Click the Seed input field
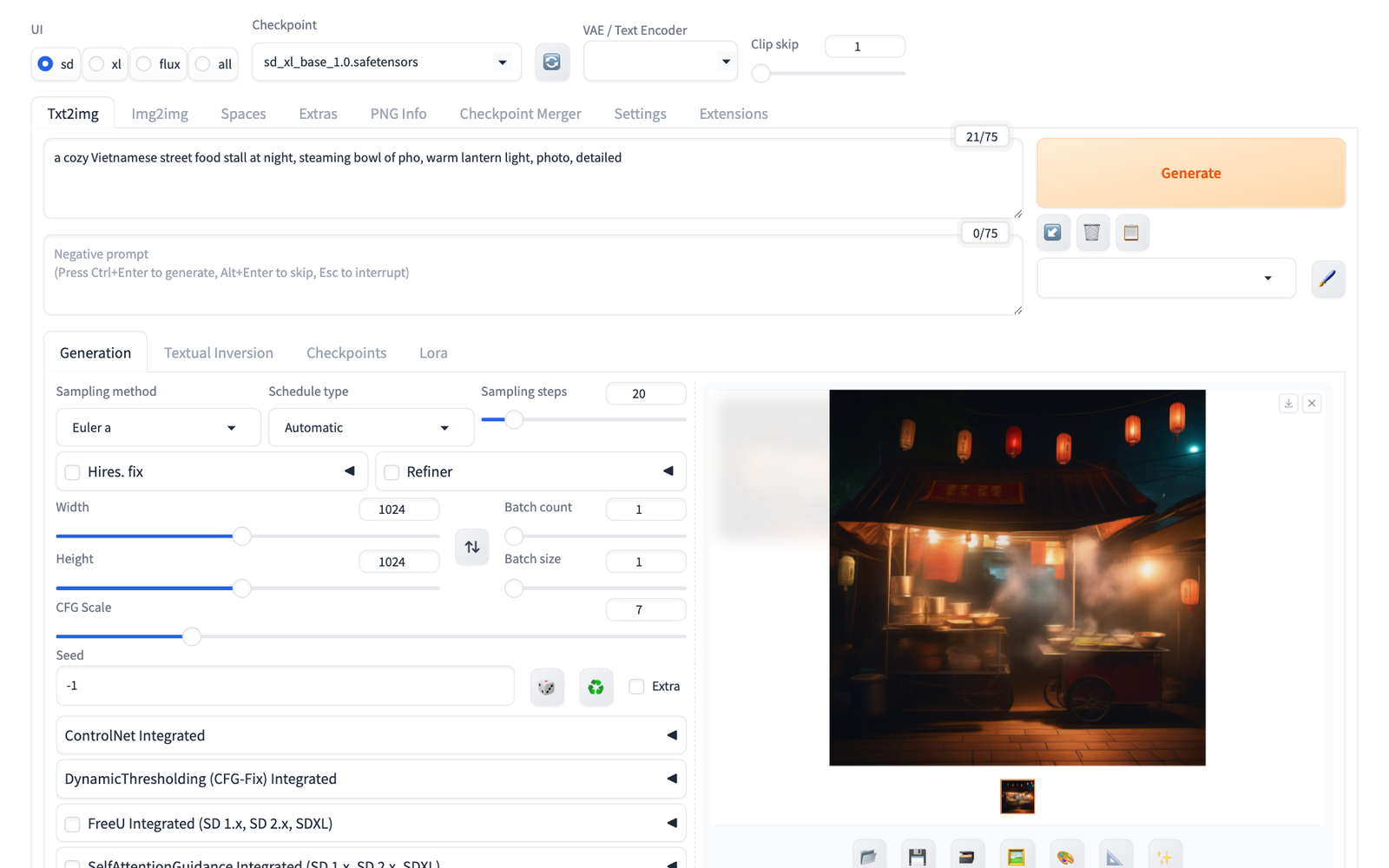 [x=285, y=686]
